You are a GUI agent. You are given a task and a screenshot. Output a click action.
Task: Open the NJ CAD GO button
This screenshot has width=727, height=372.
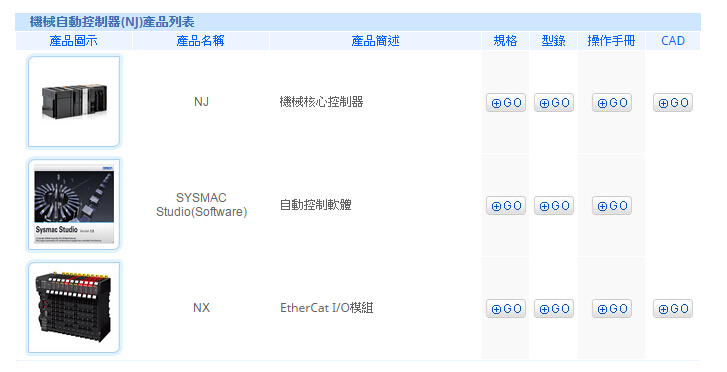pyautogui.click(x=673, y=103)
